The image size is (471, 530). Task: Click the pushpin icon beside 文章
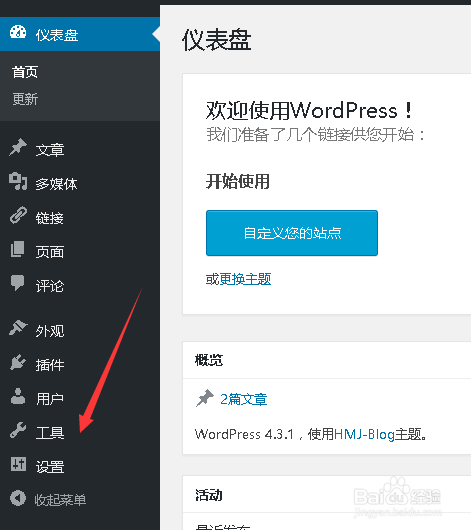coord(18,147)
